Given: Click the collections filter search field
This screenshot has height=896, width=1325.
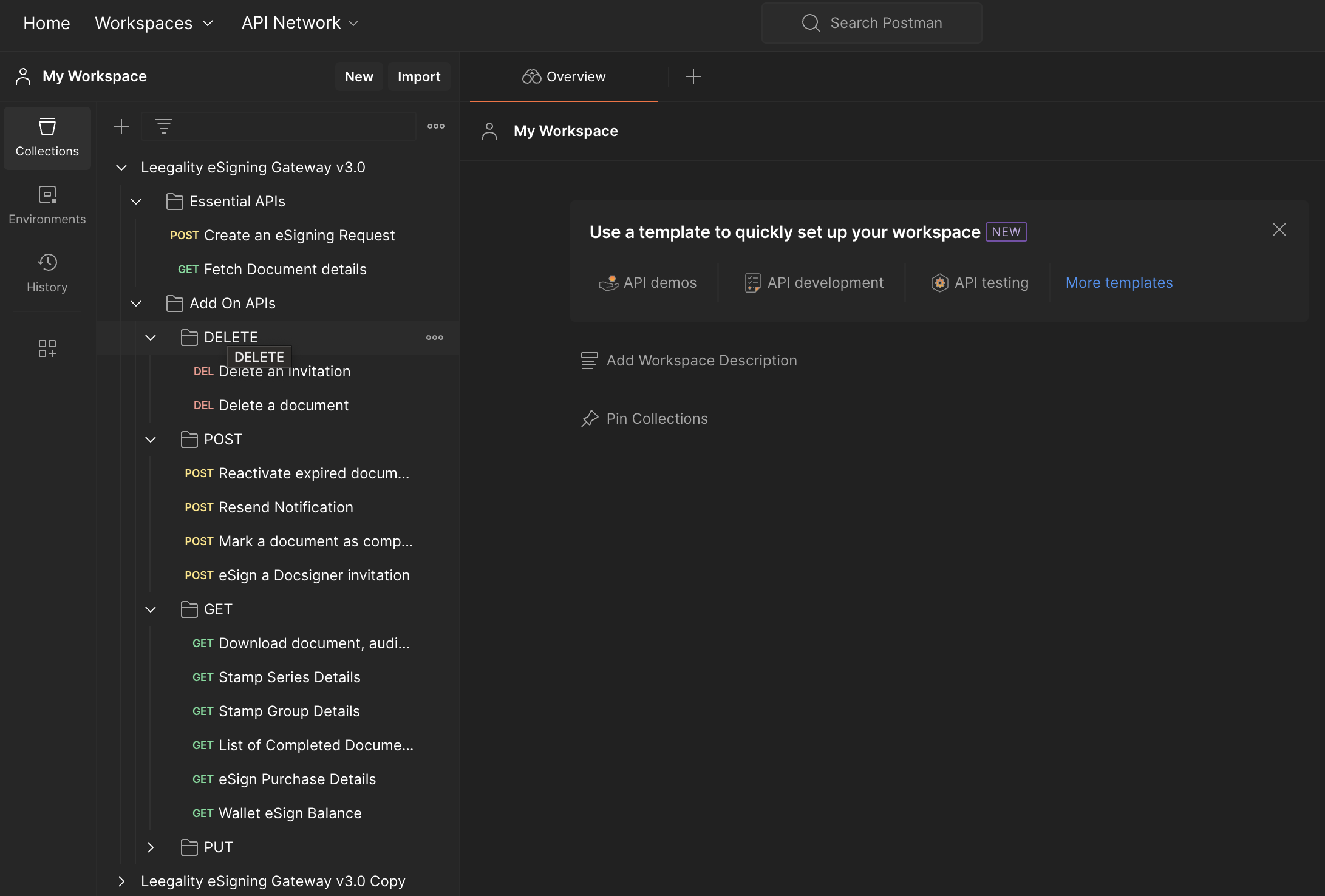Looking at the screenshot, I should [279, 126].
